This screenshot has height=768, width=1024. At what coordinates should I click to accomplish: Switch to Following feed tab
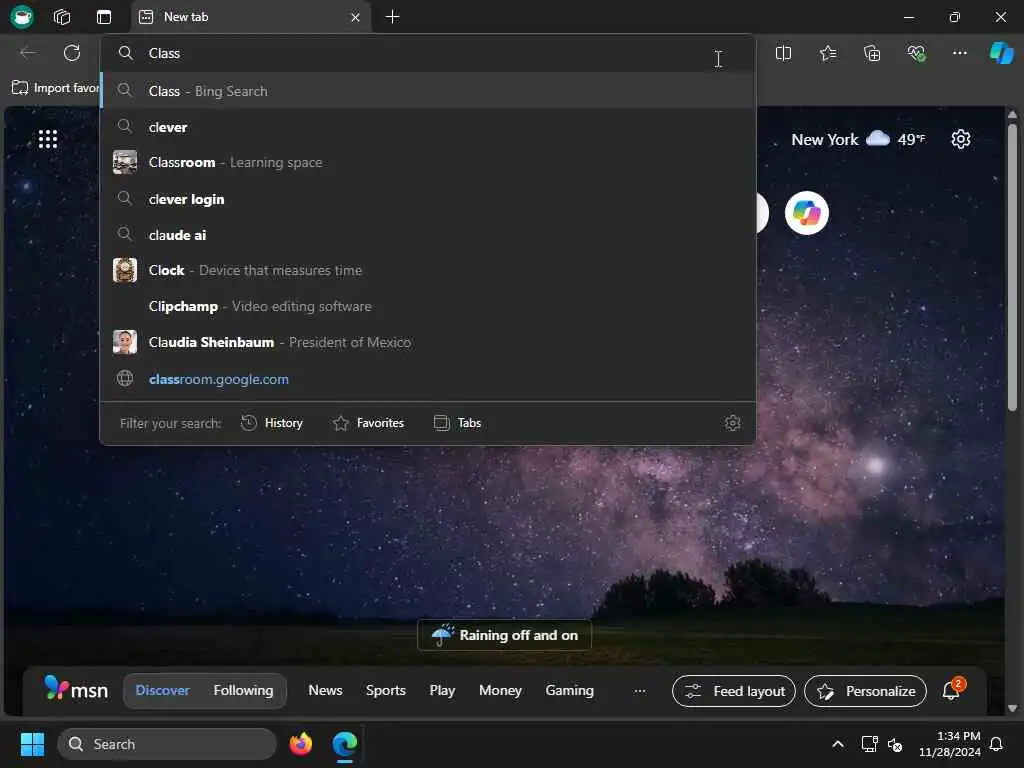[x=244, y=690]
